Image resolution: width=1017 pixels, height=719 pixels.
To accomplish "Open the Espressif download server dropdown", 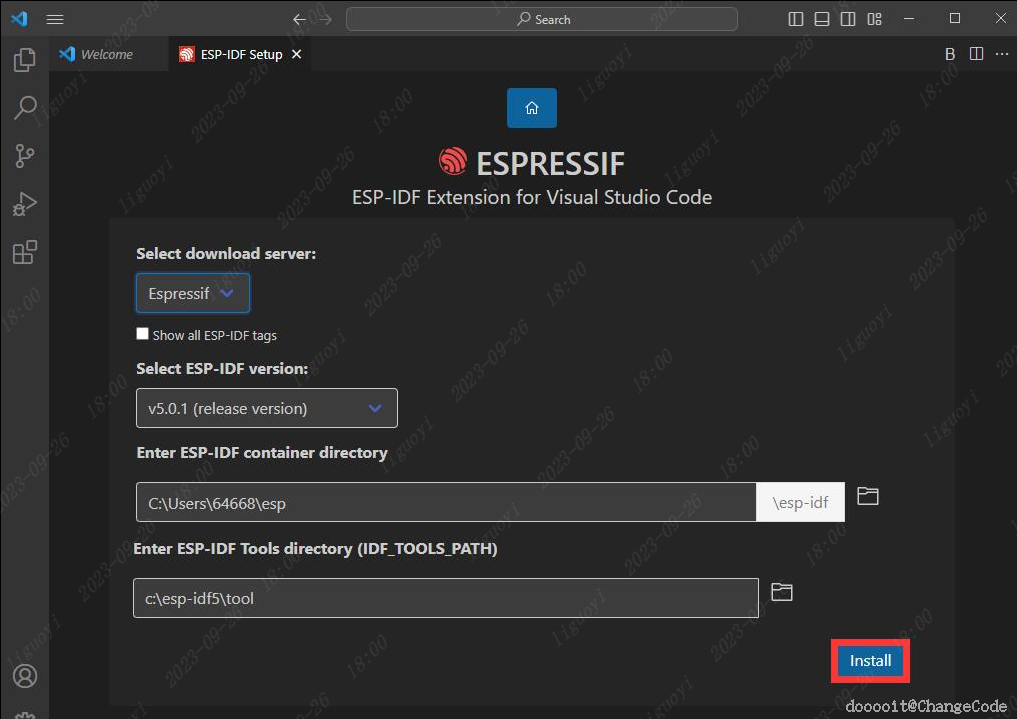I will pyautogui.click(x=193, y=293).
